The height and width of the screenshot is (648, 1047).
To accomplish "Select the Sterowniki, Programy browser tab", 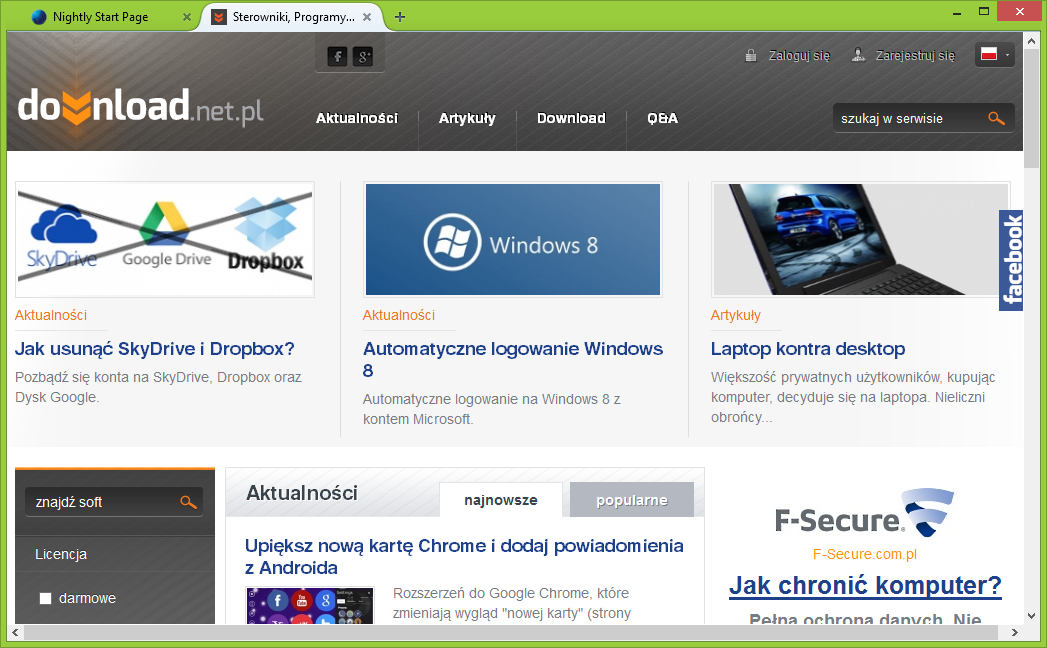I will [x=294, y=17].
